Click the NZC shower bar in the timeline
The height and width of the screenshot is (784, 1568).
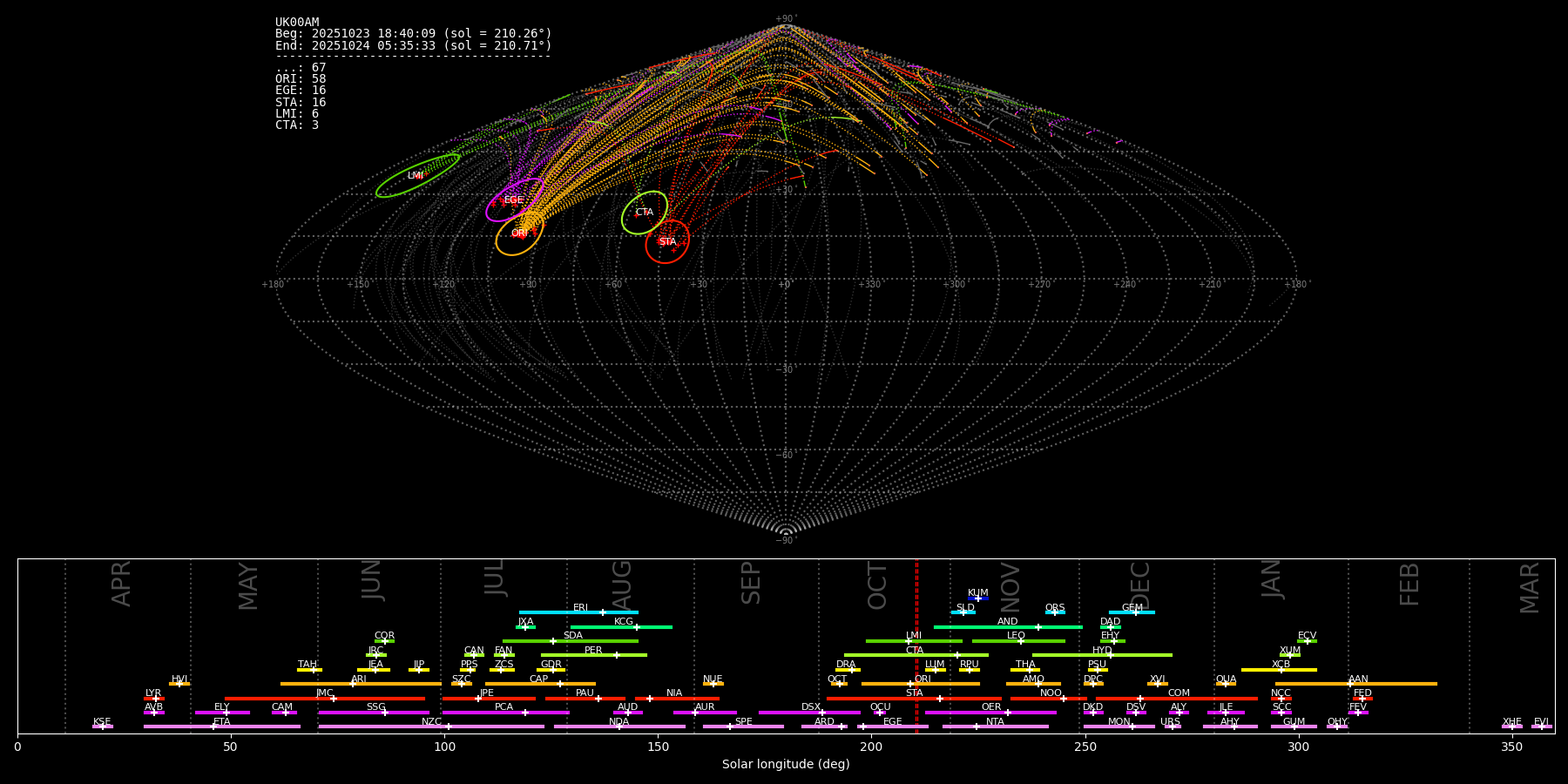(431, 727)
